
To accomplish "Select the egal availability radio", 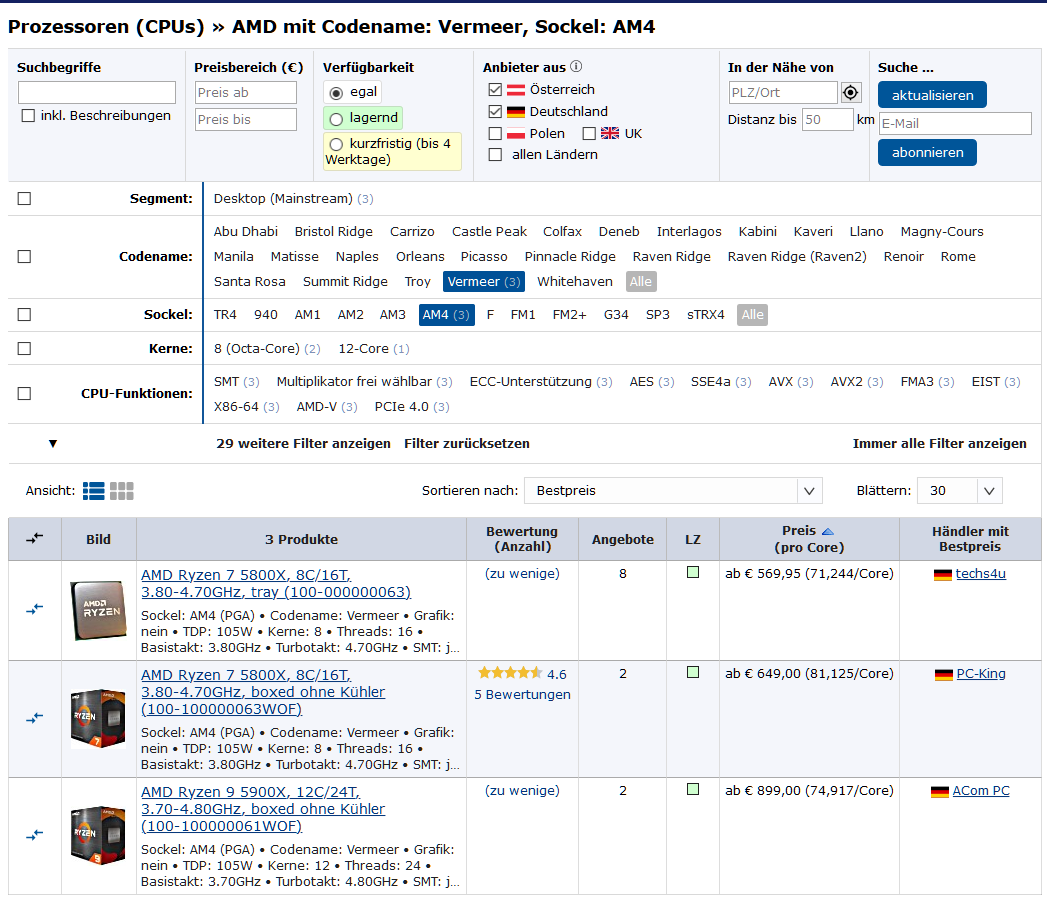I will (337, 92).
